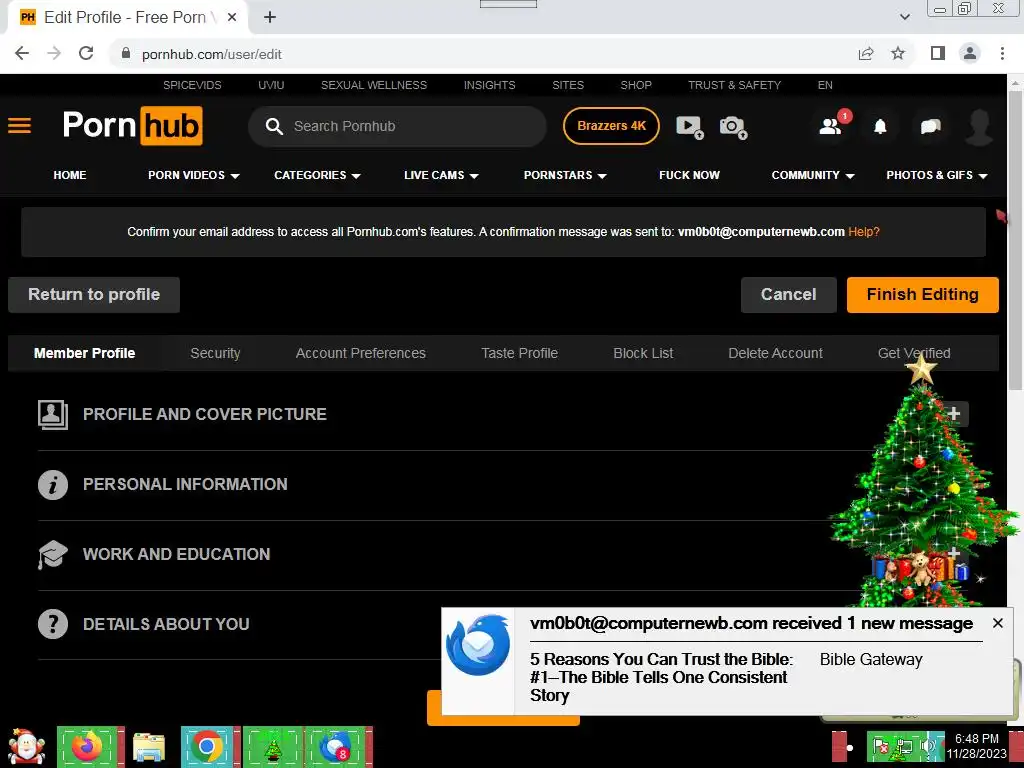Open the Chrome profile icon

click(970, 54)
